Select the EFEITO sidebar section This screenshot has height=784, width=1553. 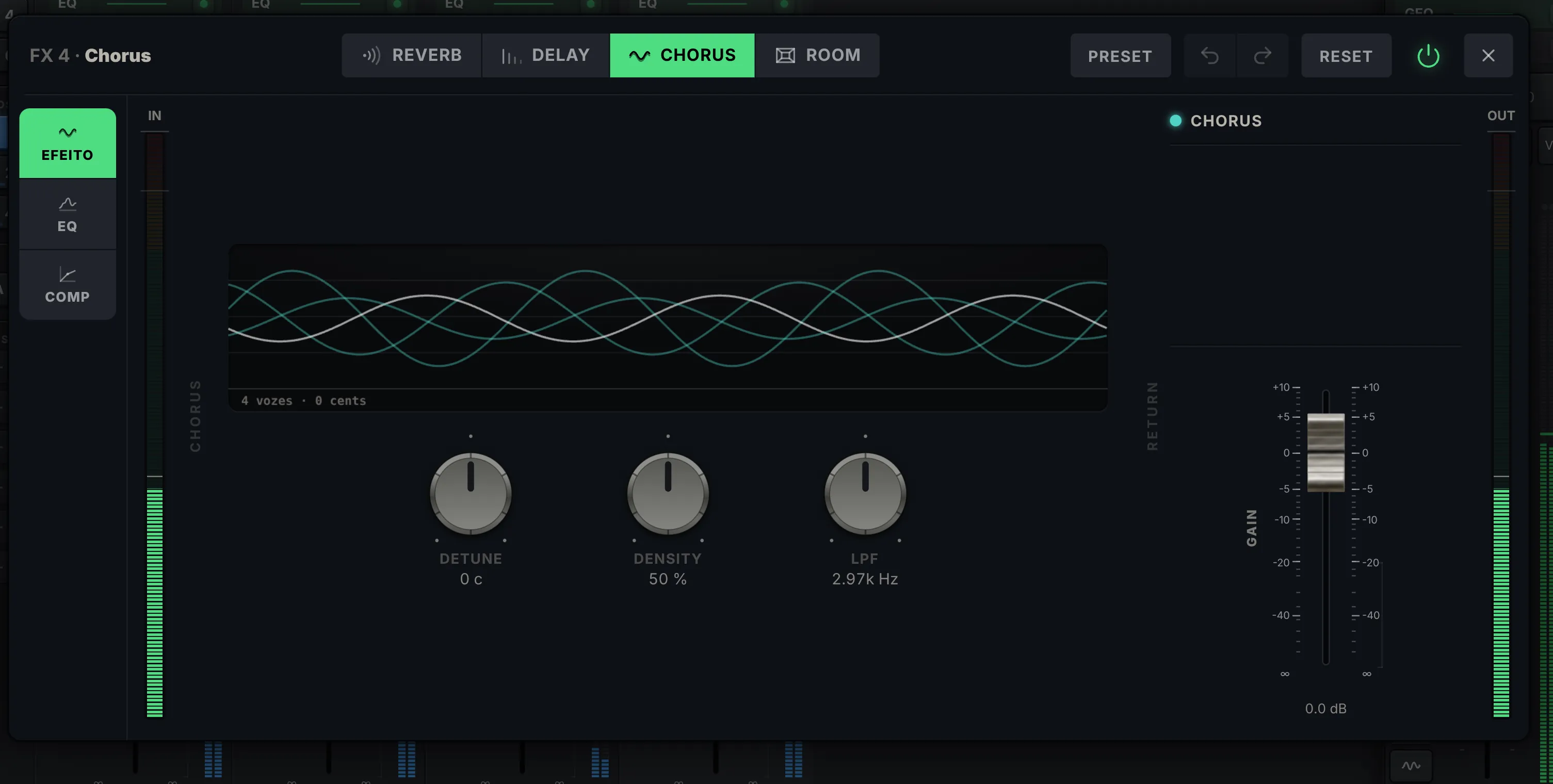click(x=68, y=143)
